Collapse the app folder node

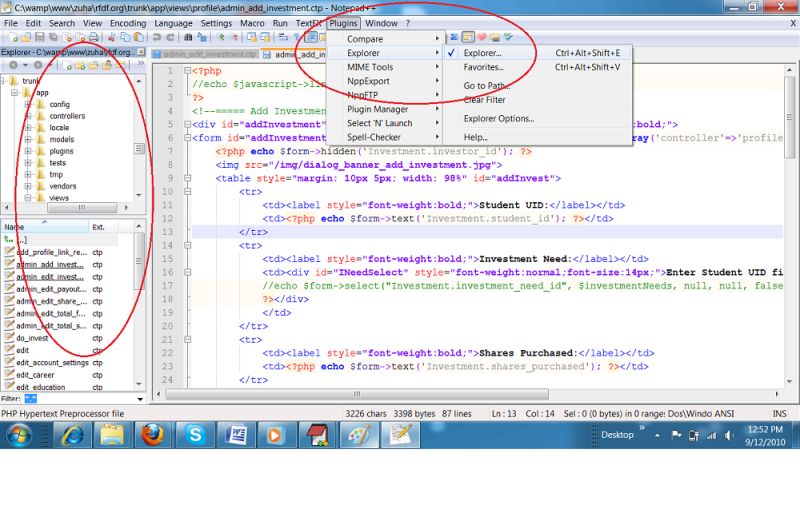[15, 93]
